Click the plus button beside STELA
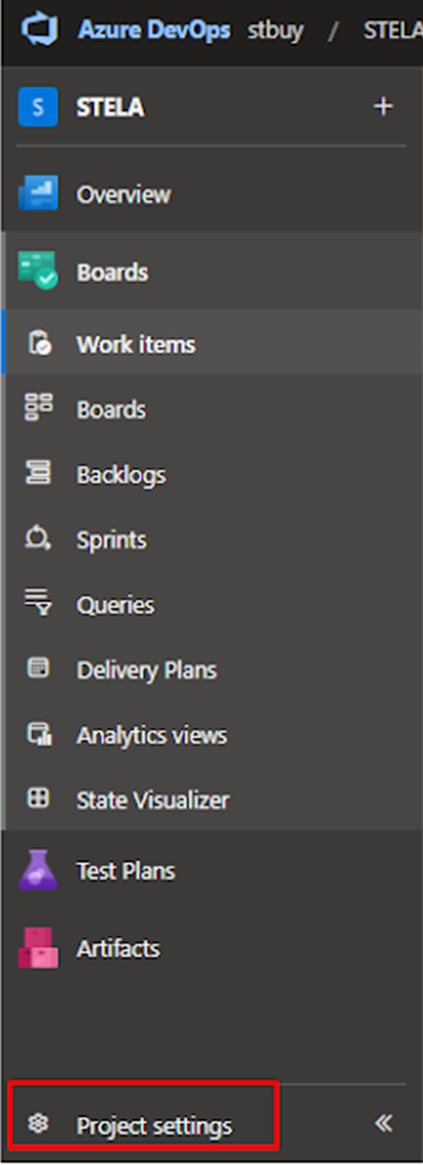Screen dimensions: 423x1165 tap(383, 107)
